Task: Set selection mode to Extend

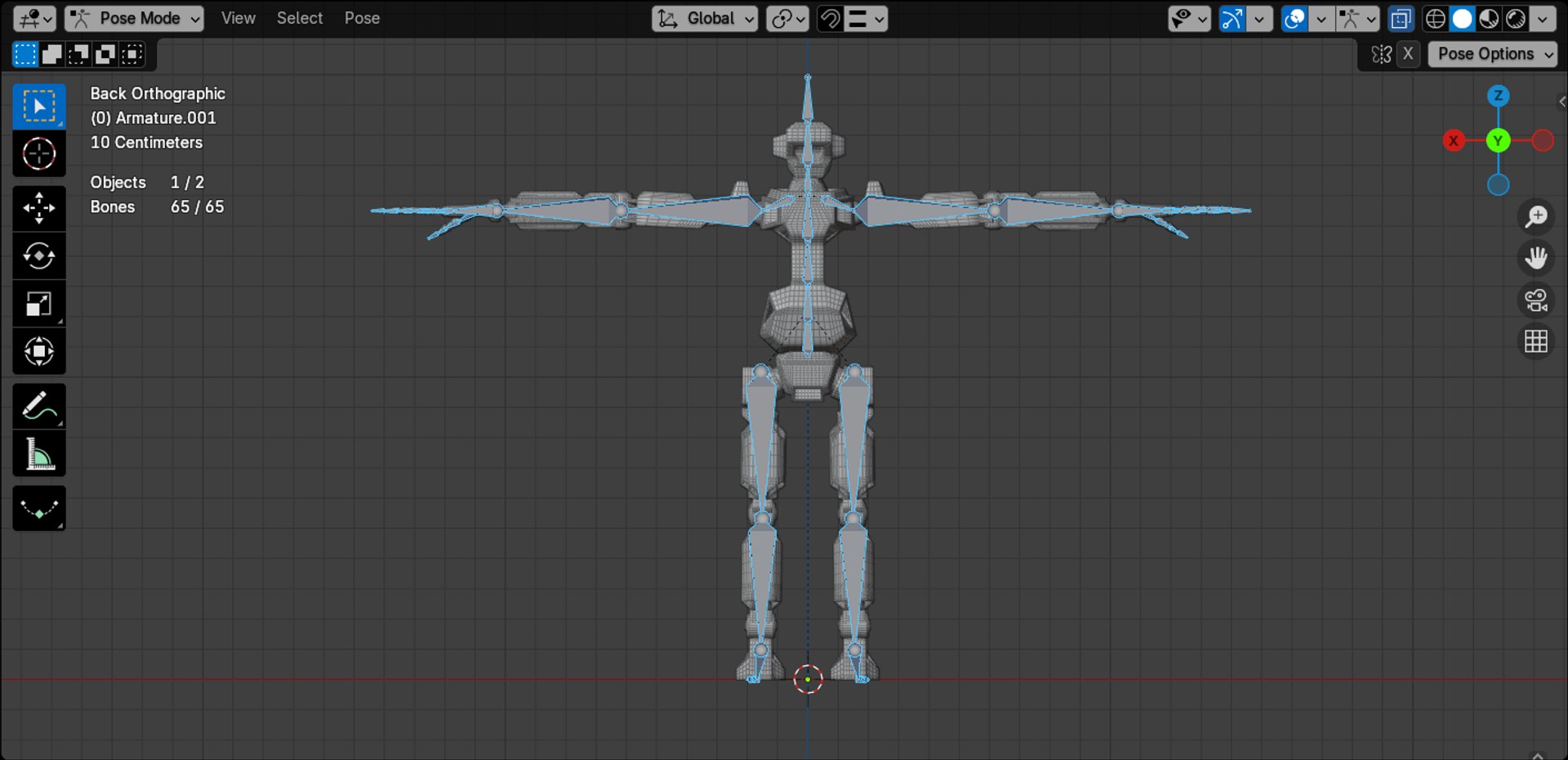Action: [x=51, y=55]
